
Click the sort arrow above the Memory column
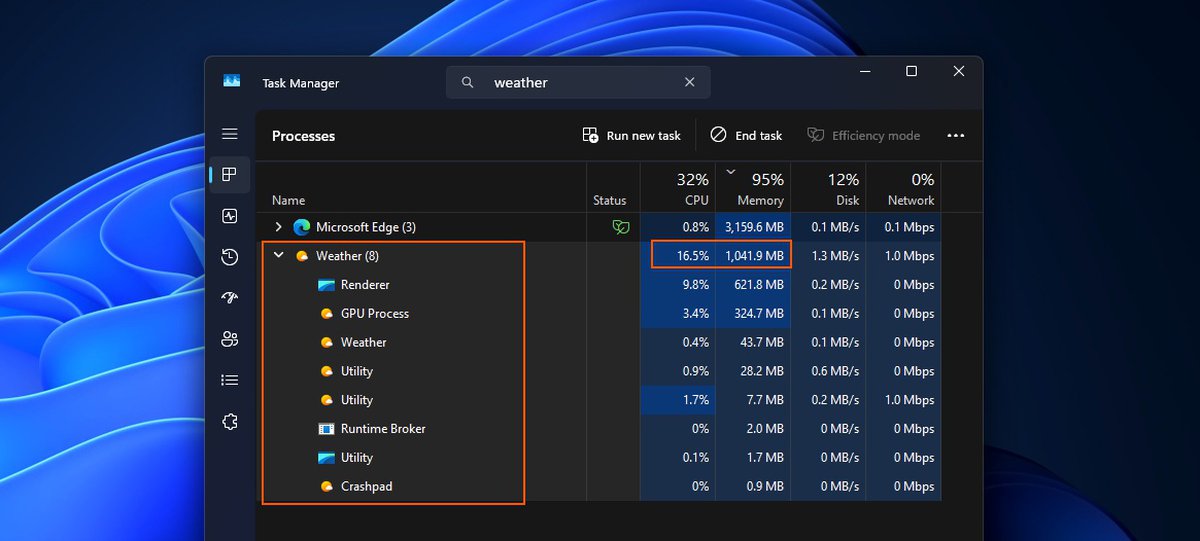point(731,172)
